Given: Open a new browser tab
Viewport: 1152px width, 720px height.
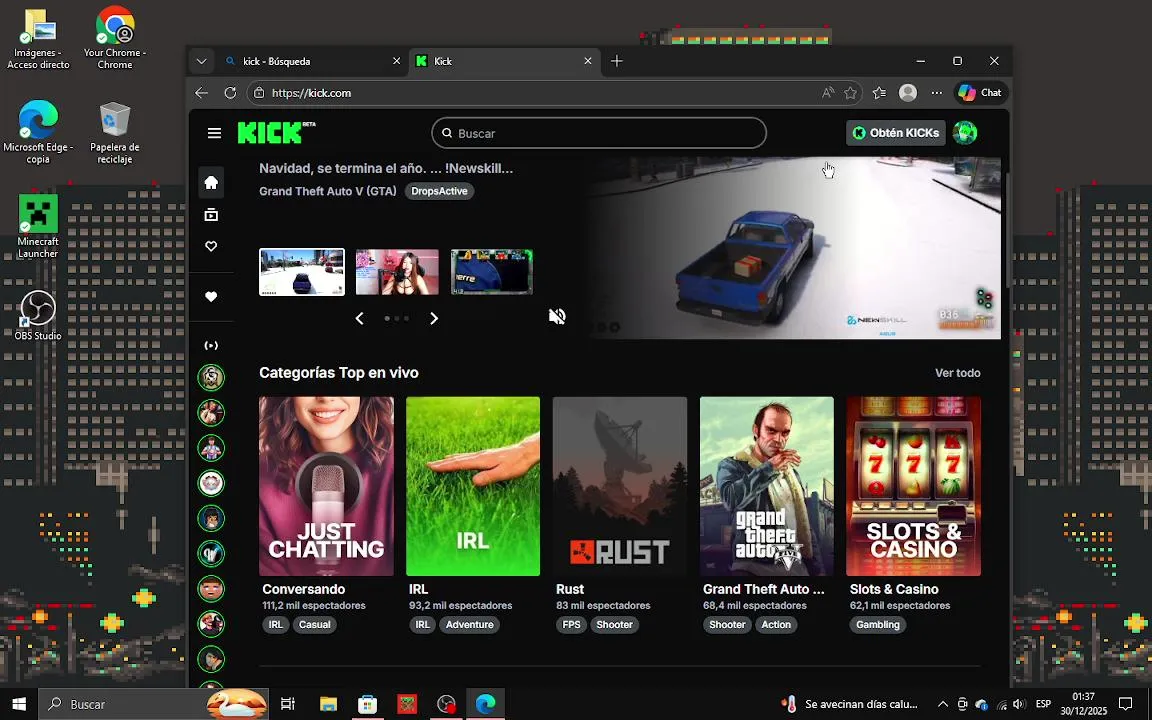Looking at the screenshot, I should [x=617, y=61].
